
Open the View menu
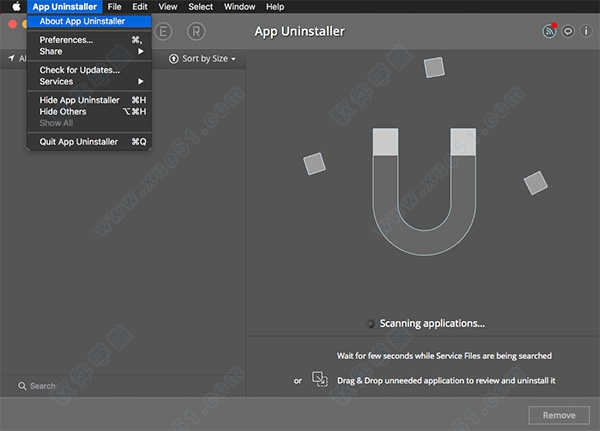168,7
